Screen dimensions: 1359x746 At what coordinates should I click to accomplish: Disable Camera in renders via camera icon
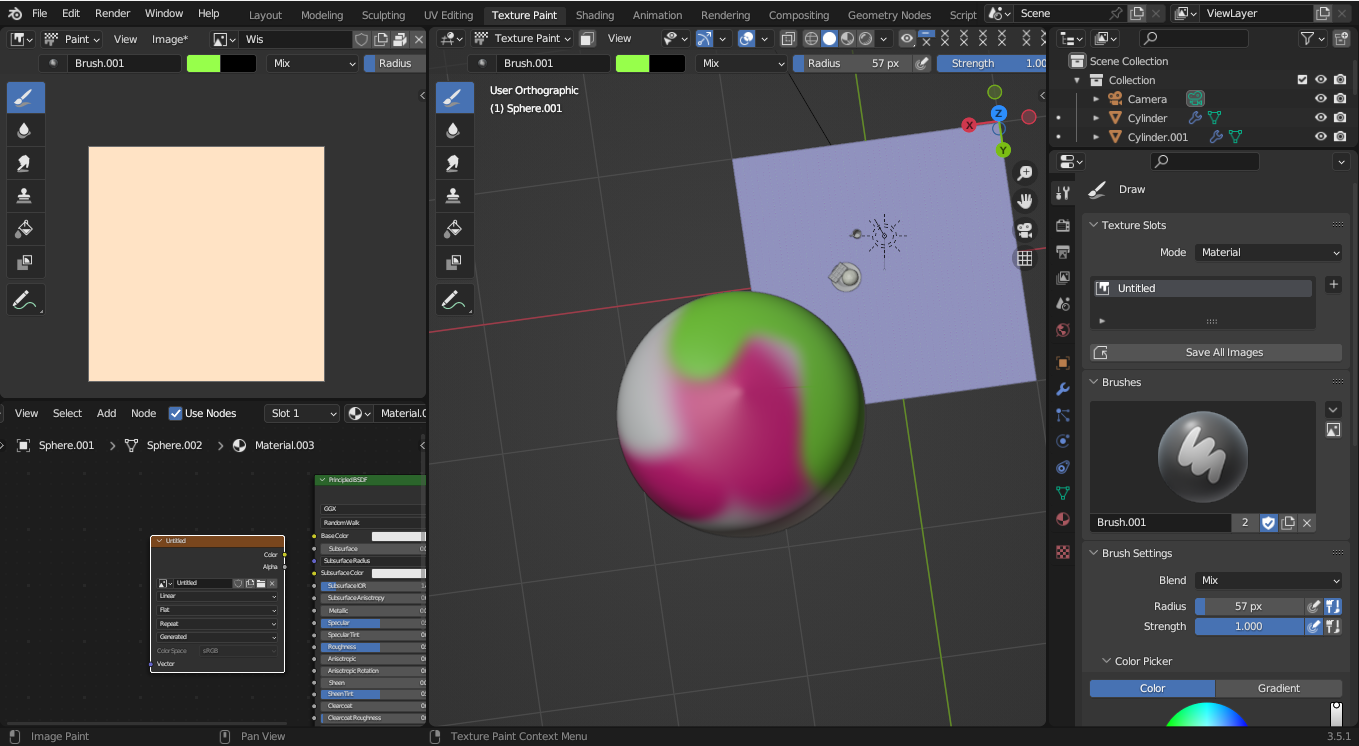[1340, 99]
